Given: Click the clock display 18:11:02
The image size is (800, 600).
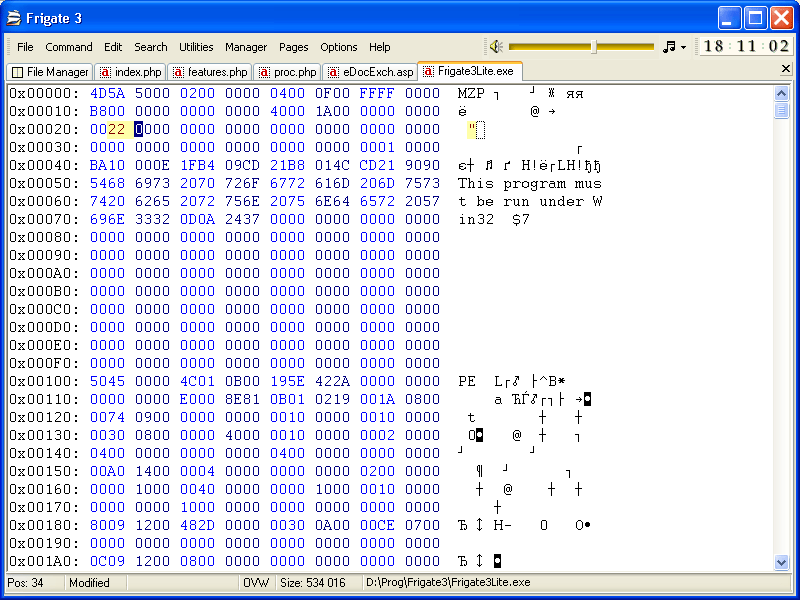Looking at the screenshot, I should coord(745,46).
